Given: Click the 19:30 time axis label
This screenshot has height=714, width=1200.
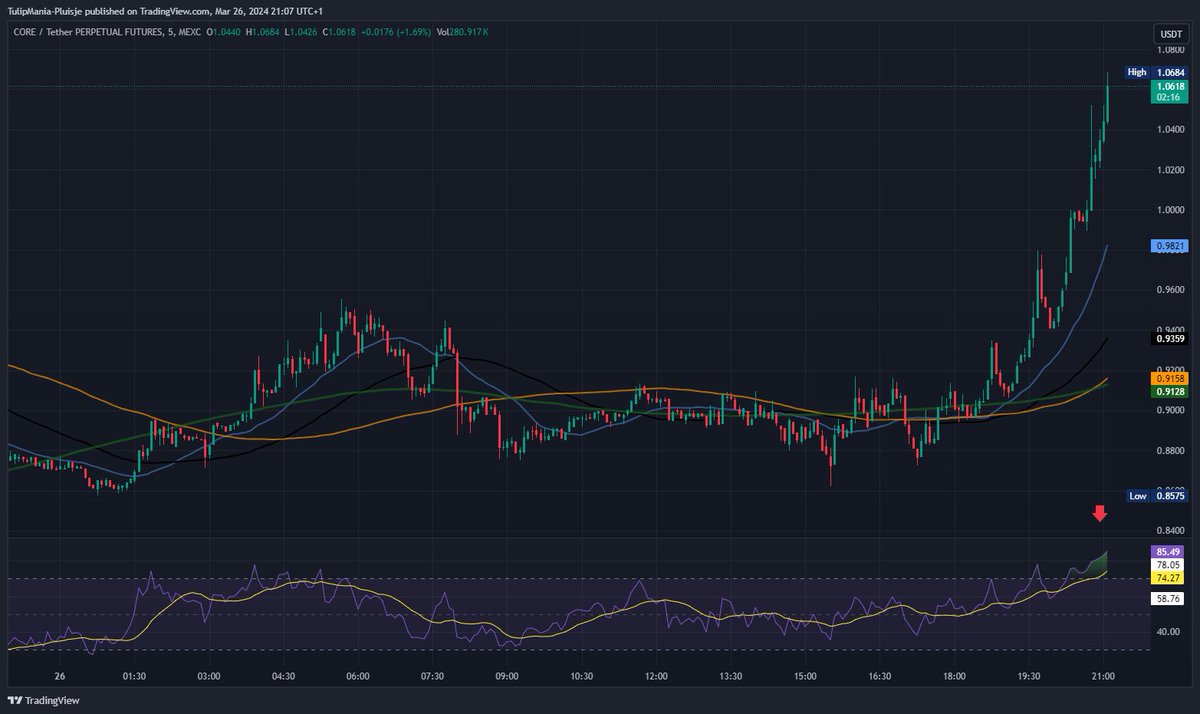Looking at the screenshot, I should point(1029,677).
